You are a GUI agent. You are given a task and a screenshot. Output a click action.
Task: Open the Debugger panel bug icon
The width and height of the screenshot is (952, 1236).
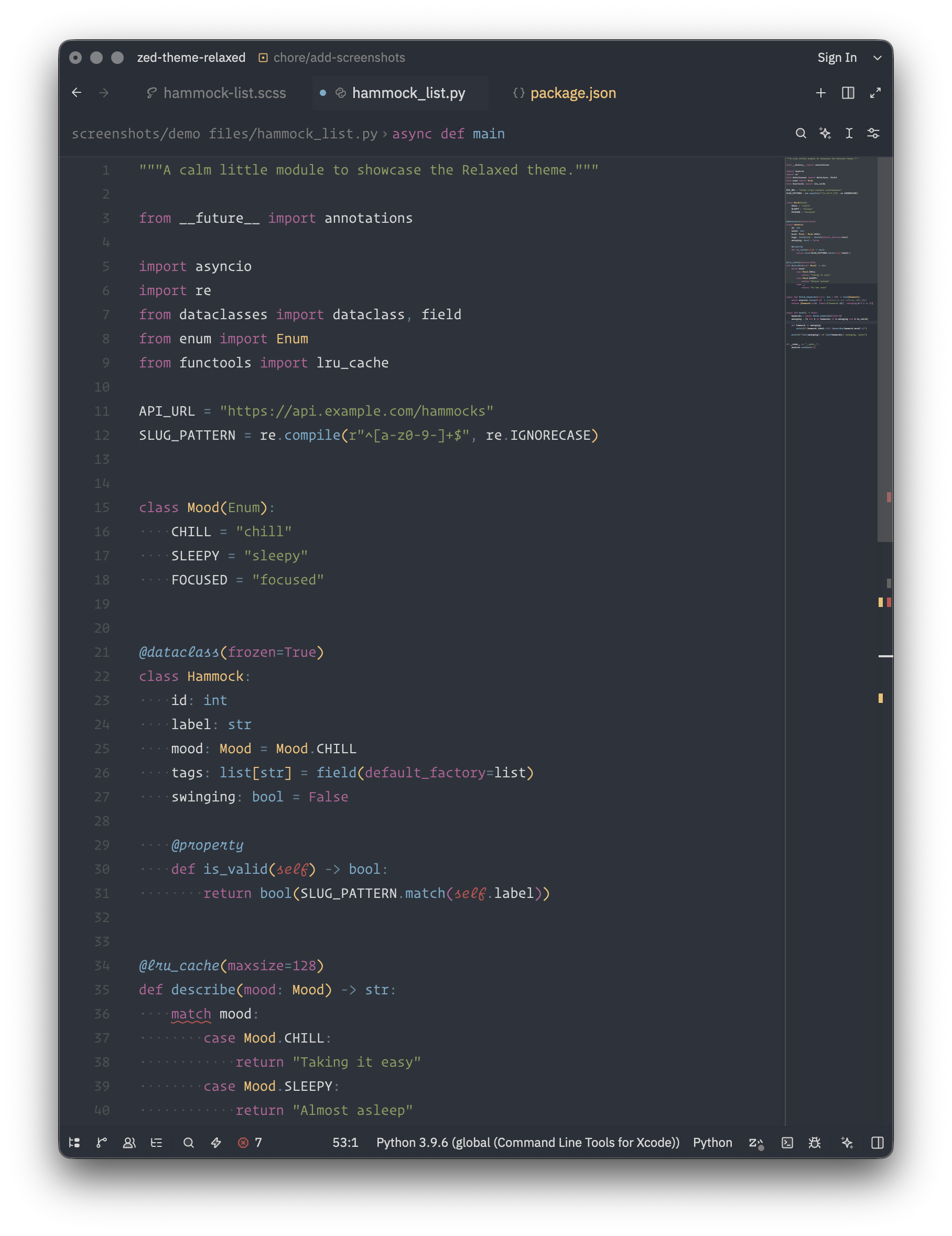[815, 1142]
